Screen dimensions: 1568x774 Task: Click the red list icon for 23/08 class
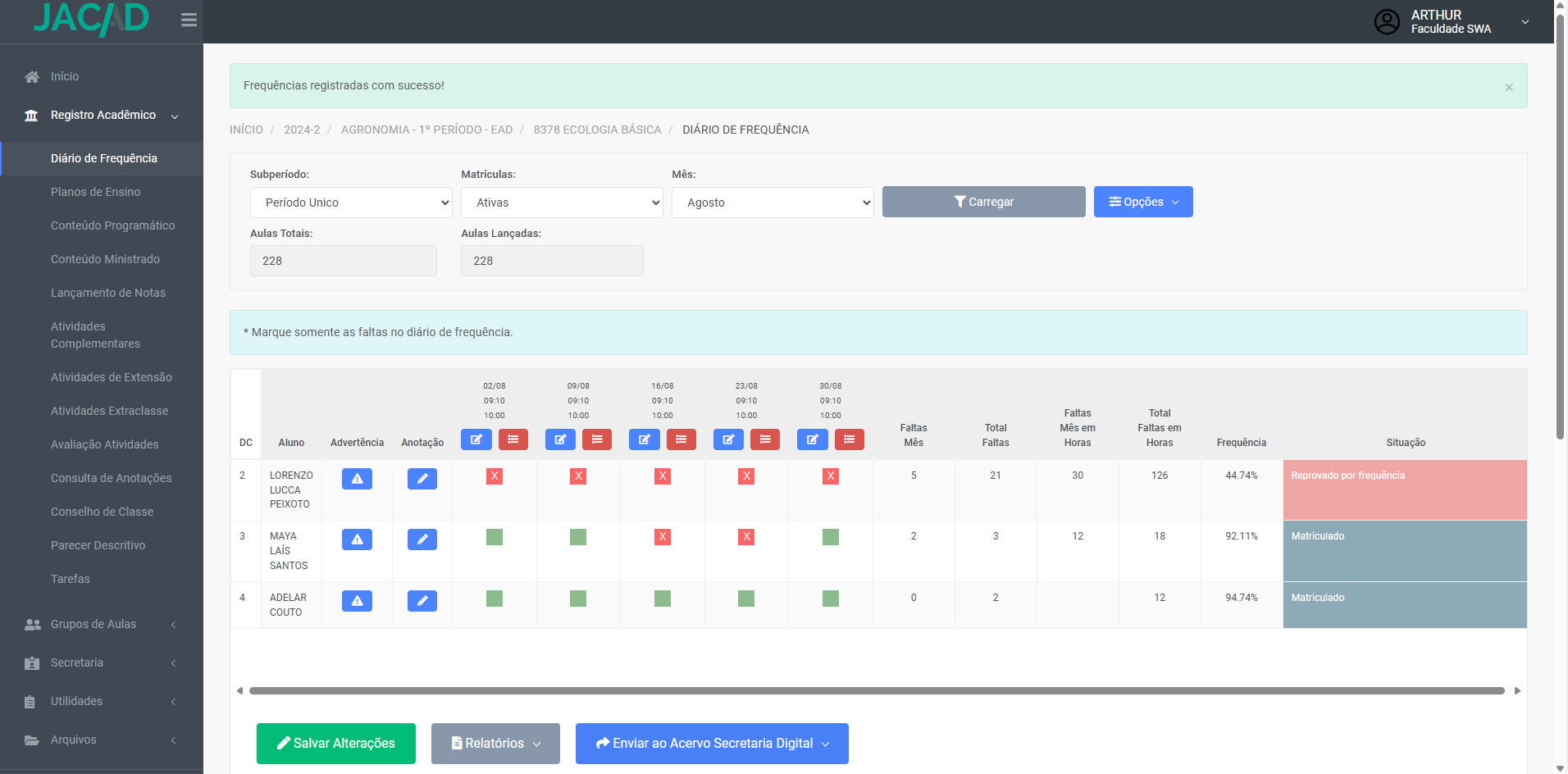tap(765, 439)
